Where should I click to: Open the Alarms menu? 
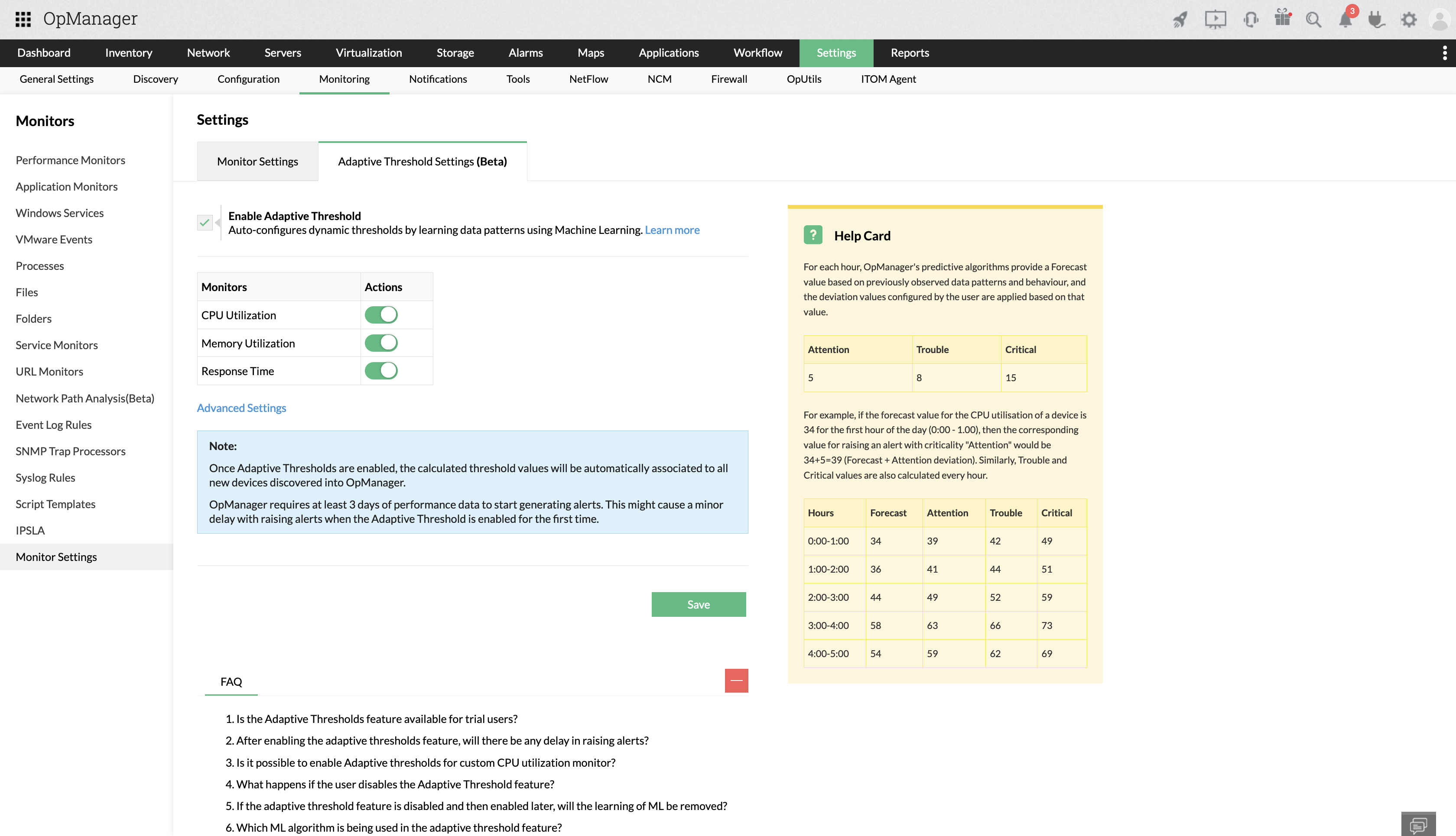point(526,53)
